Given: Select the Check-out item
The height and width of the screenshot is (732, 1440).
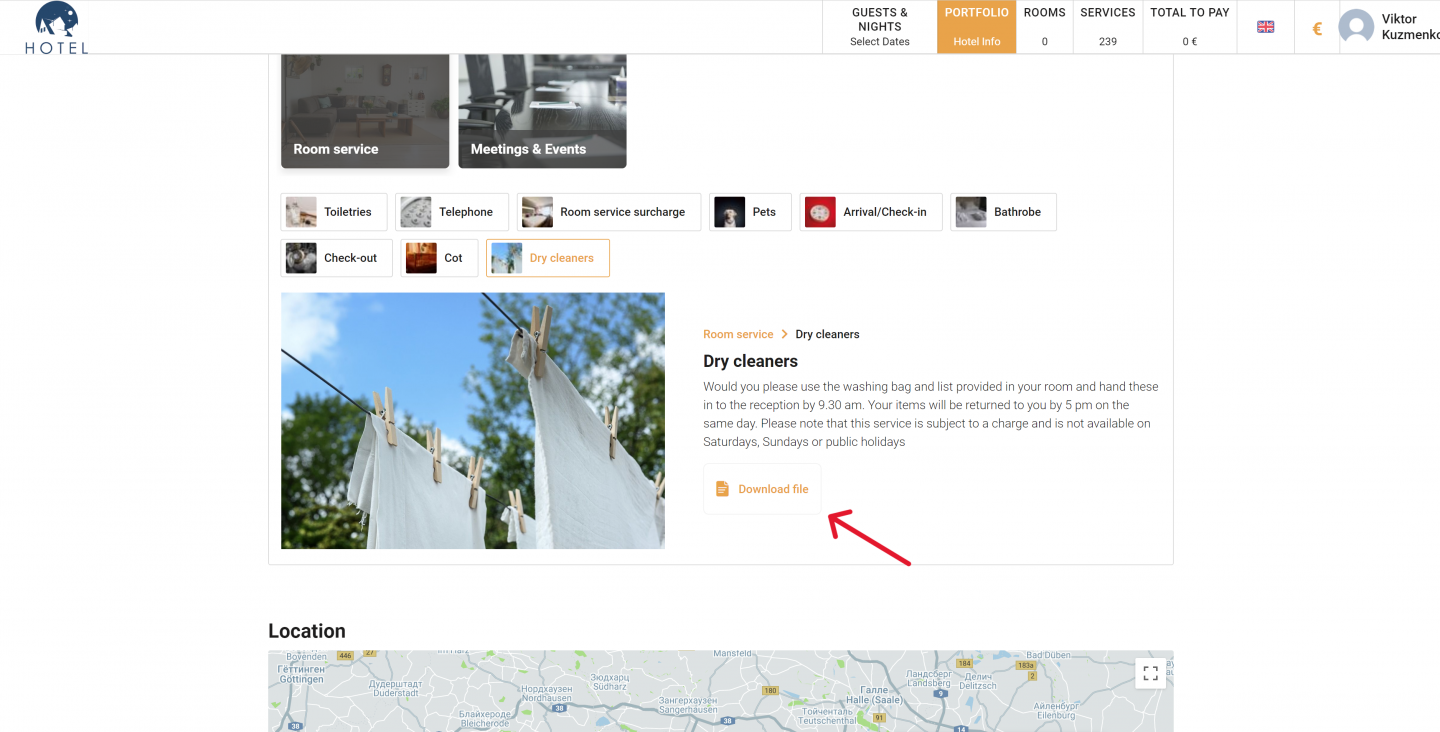Looking at the screenshot, I should [337, 258].
